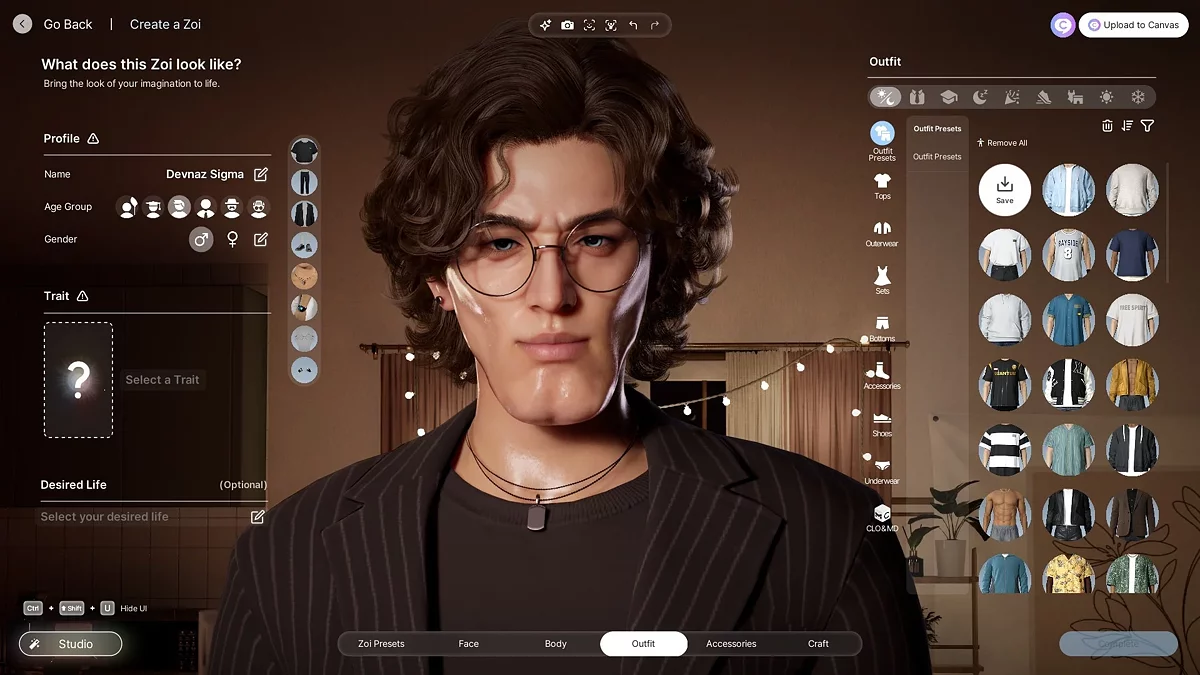Open the Sets dress category
Screen dimensions: 1200x675
tap(882, 281)
